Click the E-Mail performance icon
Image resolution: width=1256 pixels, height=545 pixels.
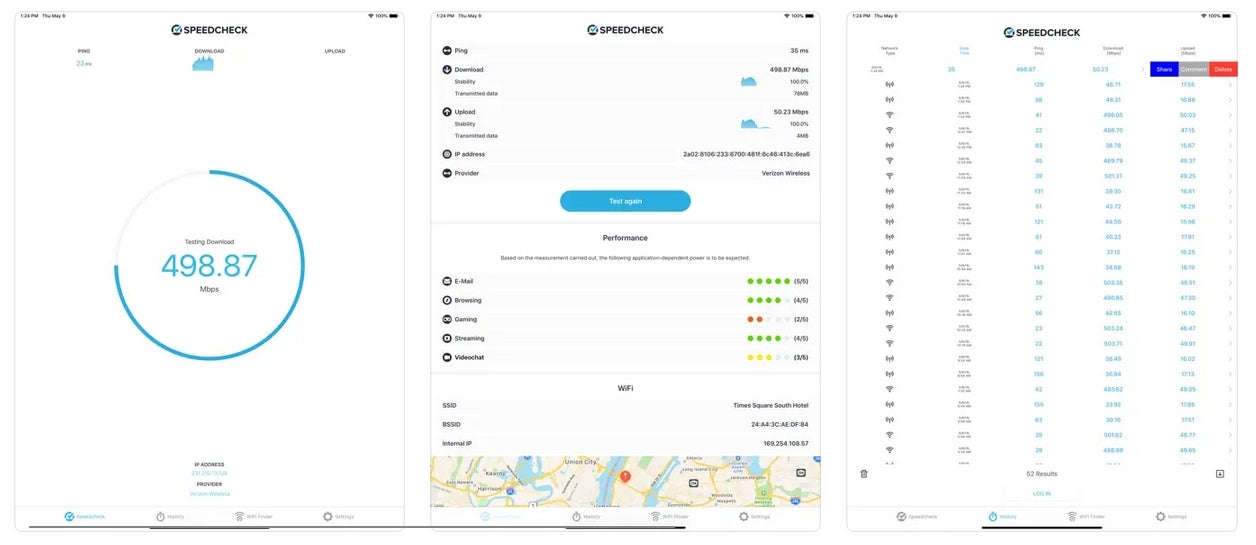click(x=447, y=282)
